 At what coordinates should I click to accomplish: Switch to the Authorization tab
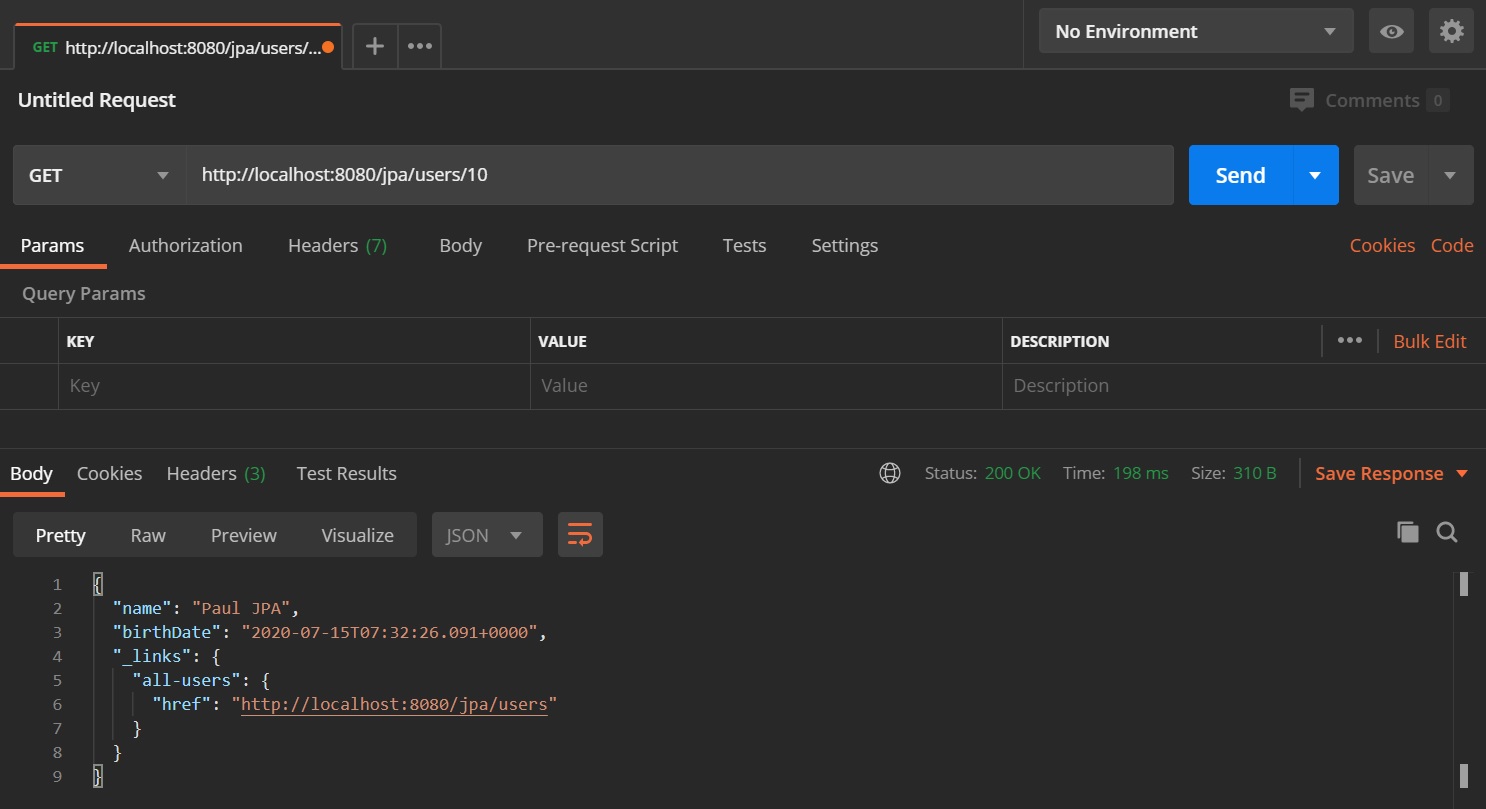tap(185, 245)
